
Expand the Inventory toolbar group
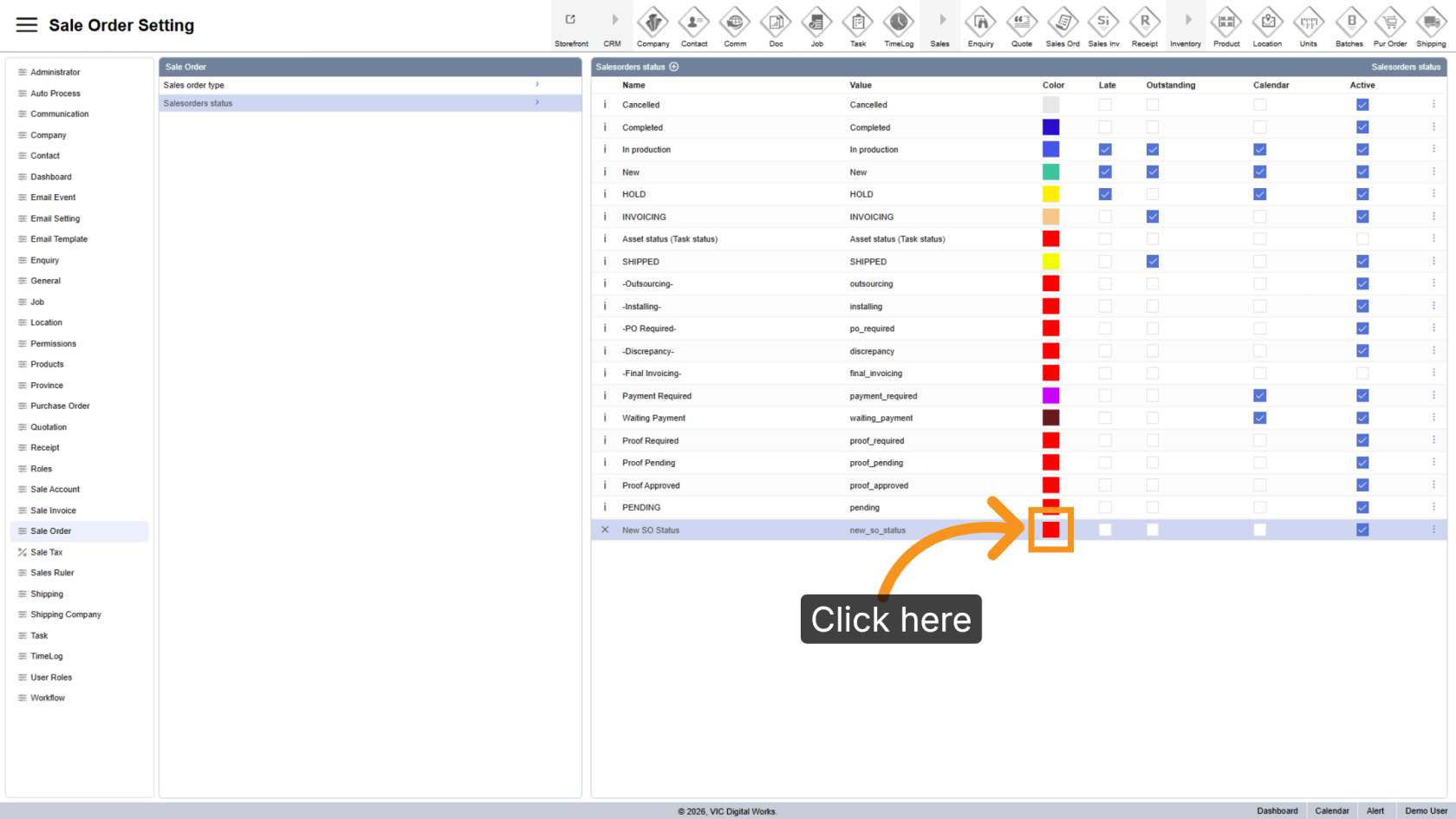(x=1186, y=26)
